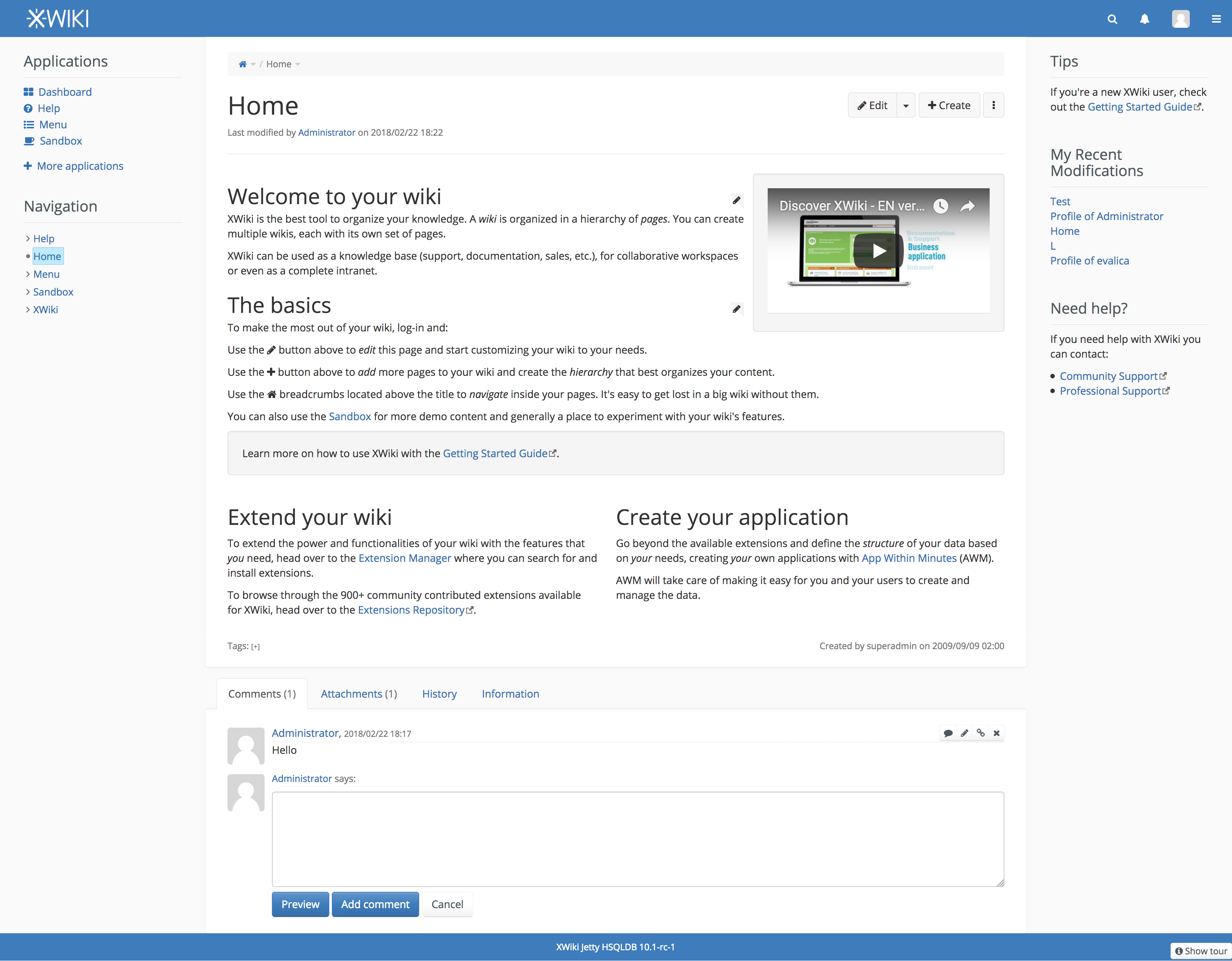Open the Help link in Navigation tree

43,239
